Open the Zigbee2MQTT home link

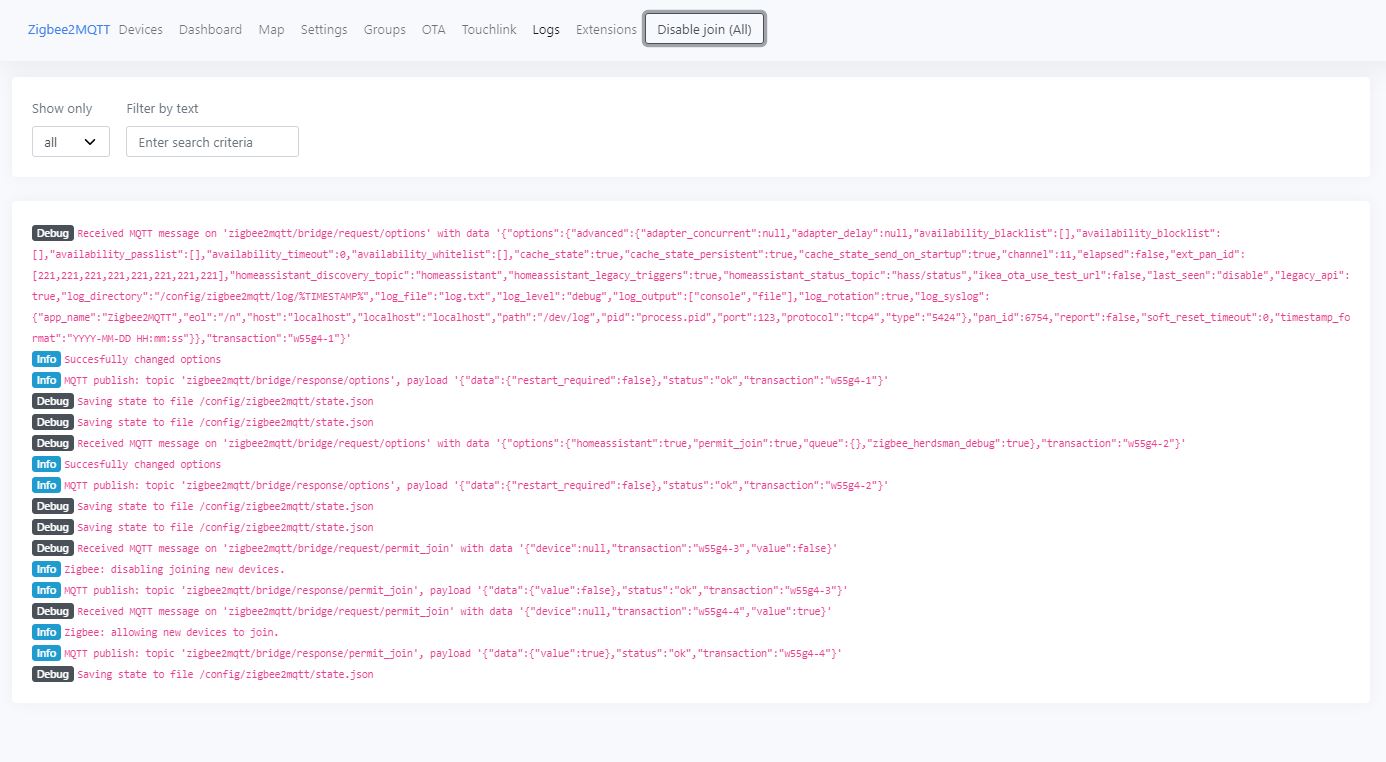[x=68, y=30]
